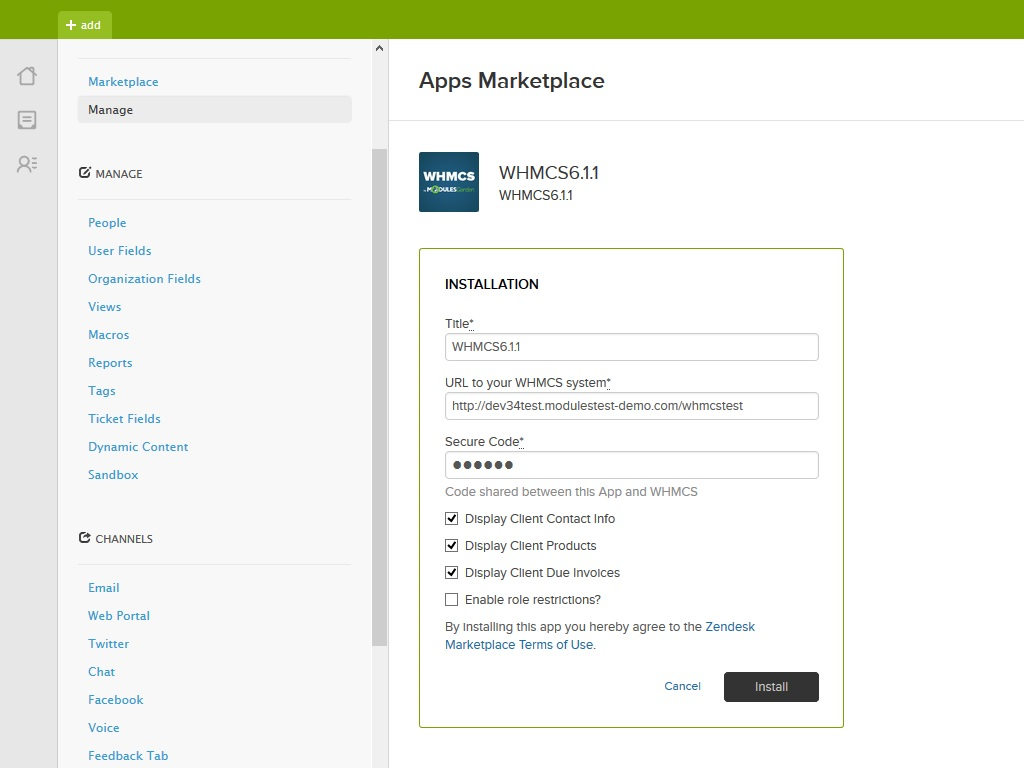Click the add tab button
Screen dimensions: 1024x768
tap(84, 25)
